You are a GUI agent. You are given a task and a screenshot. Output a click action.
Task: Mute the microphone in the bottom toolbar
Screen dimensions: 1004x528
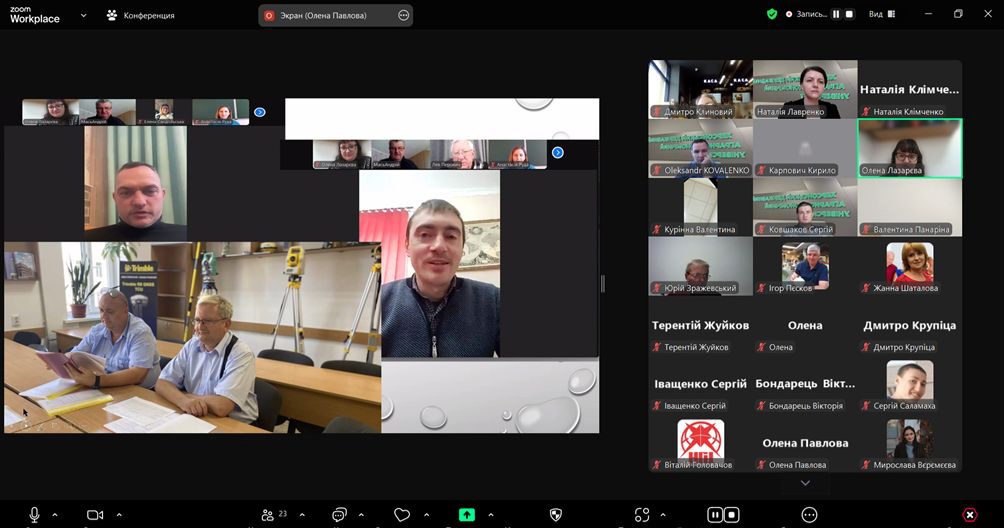pyautogui.click(x=34, y=515)
